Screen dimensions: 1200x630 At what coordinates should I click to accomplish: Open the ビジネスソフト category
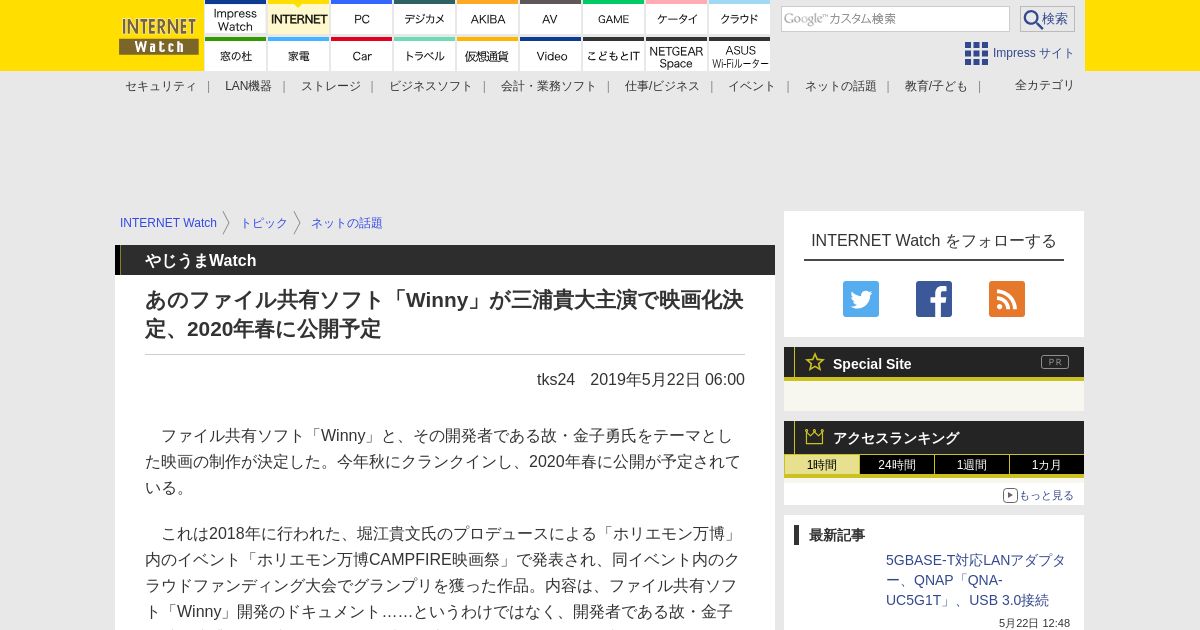431,86
